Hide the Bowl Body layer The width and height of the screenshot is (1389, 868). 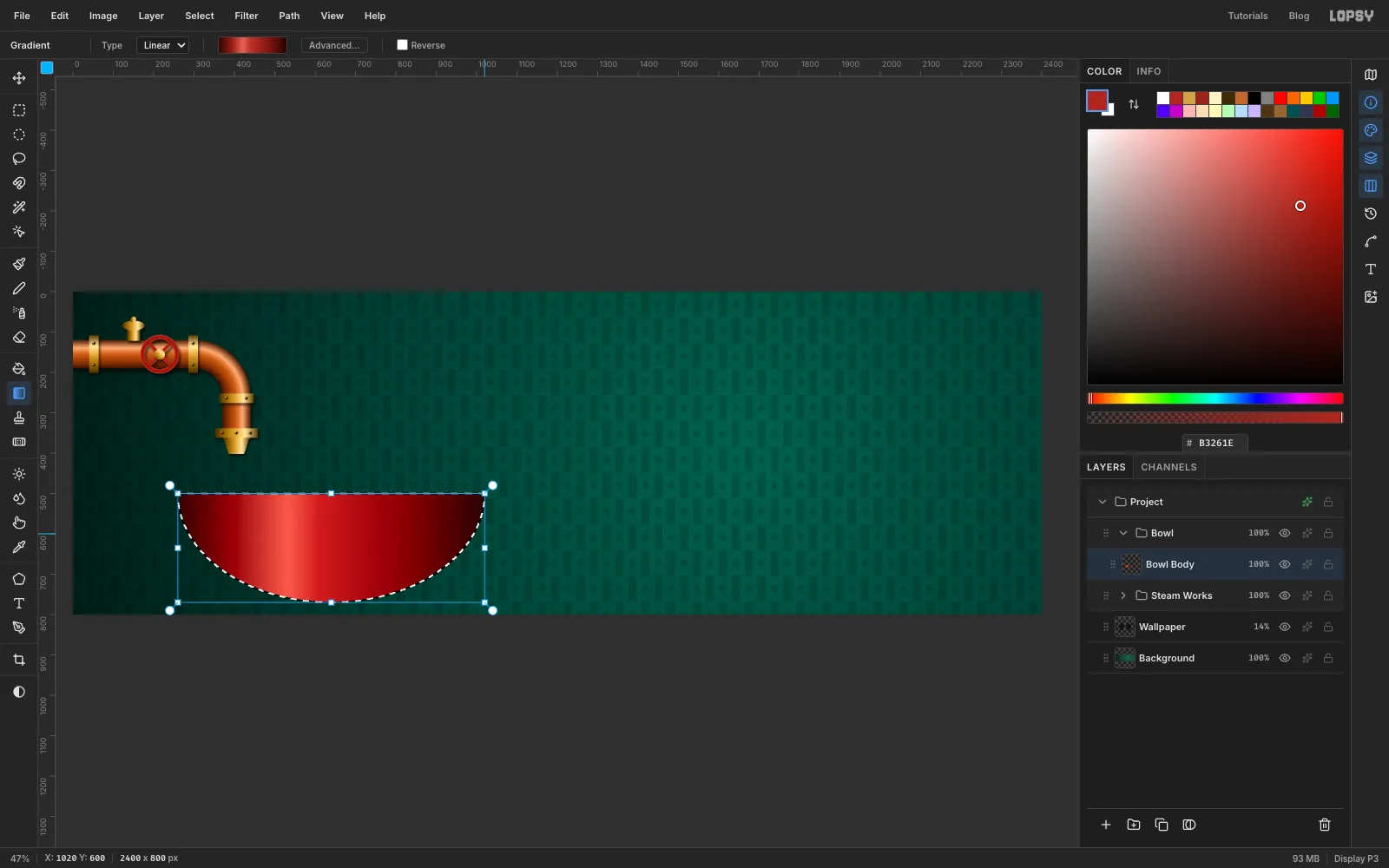coord(1285,564)
